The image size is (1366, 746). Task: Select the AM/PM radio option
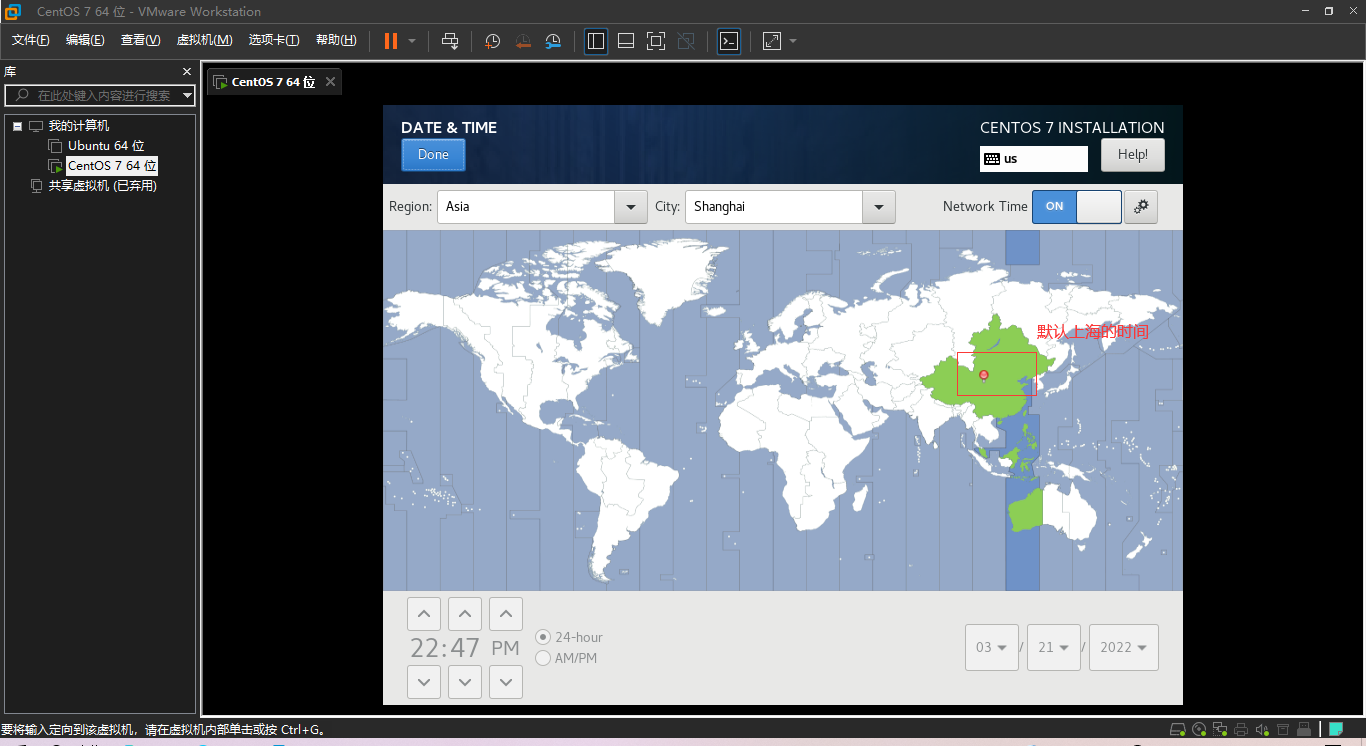(x=567, y=658)
